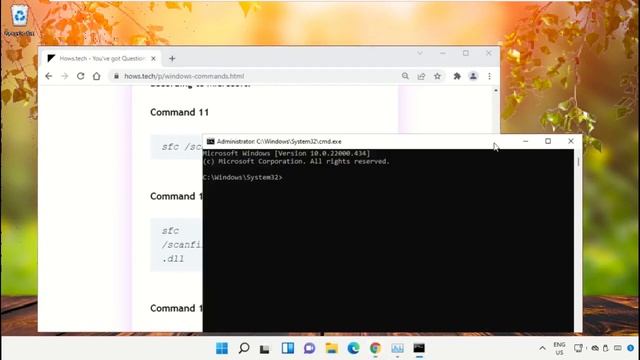Open Chrome three-dot menu
Viewport: 640px width, 360px height.
click(x=489, y=76)
